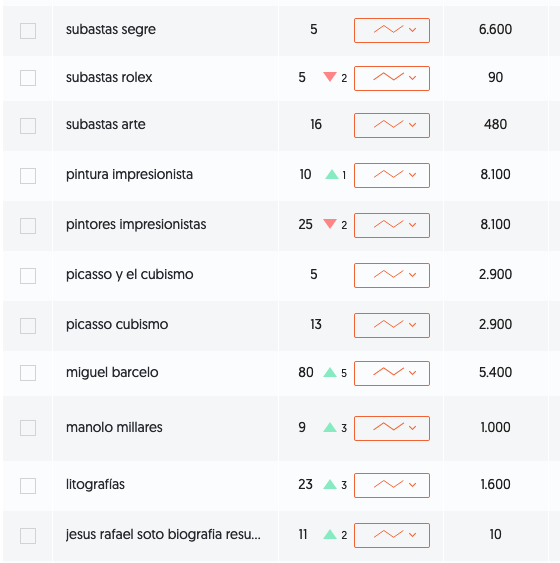Click the pintura impresionista keyword

[x=129, y=175]
